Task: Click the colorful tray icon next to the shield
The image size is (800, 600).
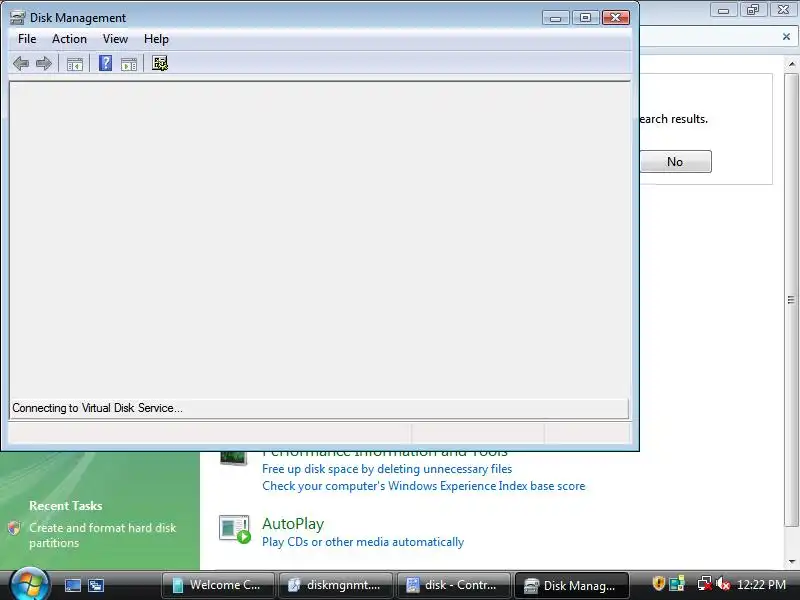Action: click(677, 583)
